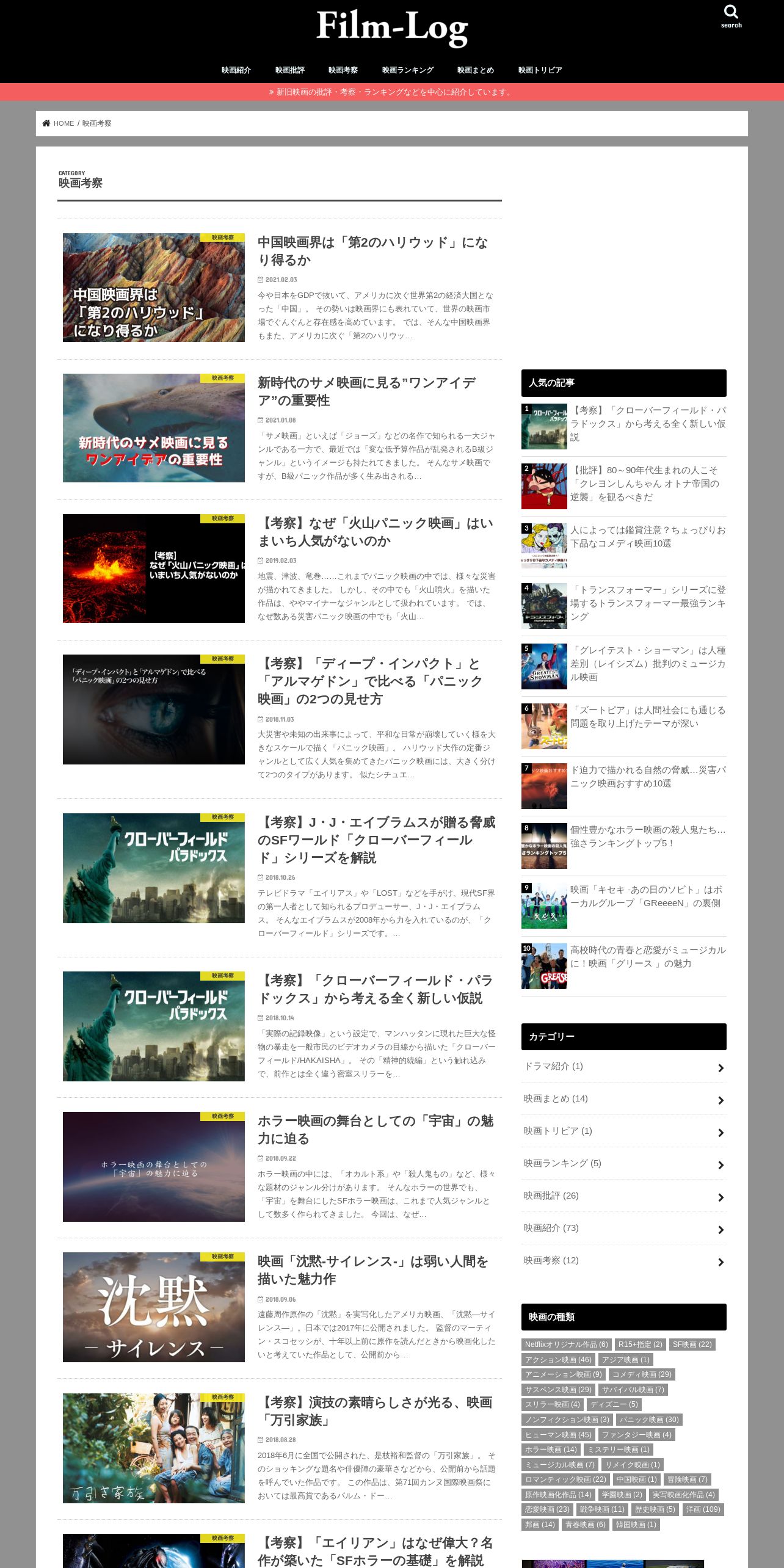Select the パニック映画 (30) tag
The height and width of the screenshot is (1568, 784).
pyautogui.click(x=648, y=1420)
